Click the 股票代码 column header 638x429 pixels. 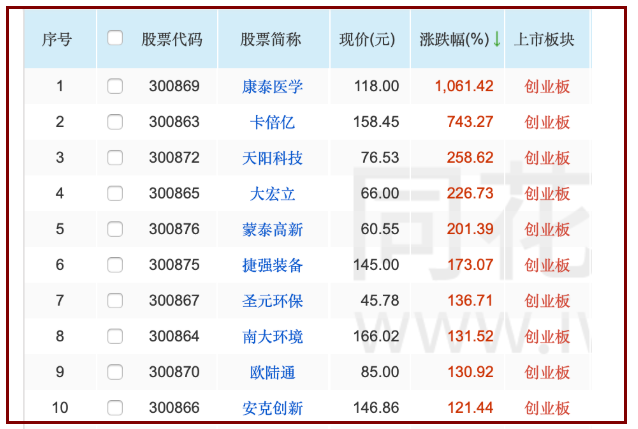[x=172, y=39]
